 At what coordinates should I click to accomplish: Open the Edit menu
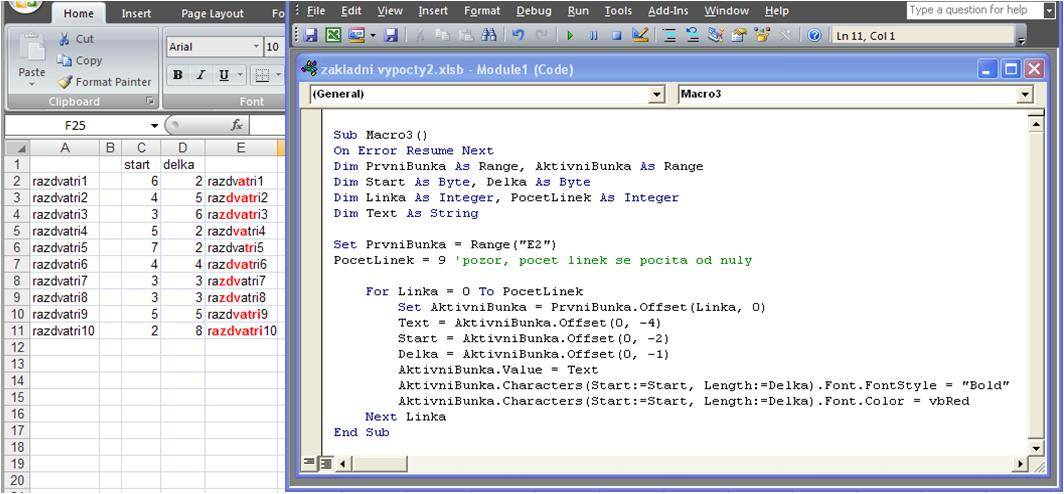point(351,11)
